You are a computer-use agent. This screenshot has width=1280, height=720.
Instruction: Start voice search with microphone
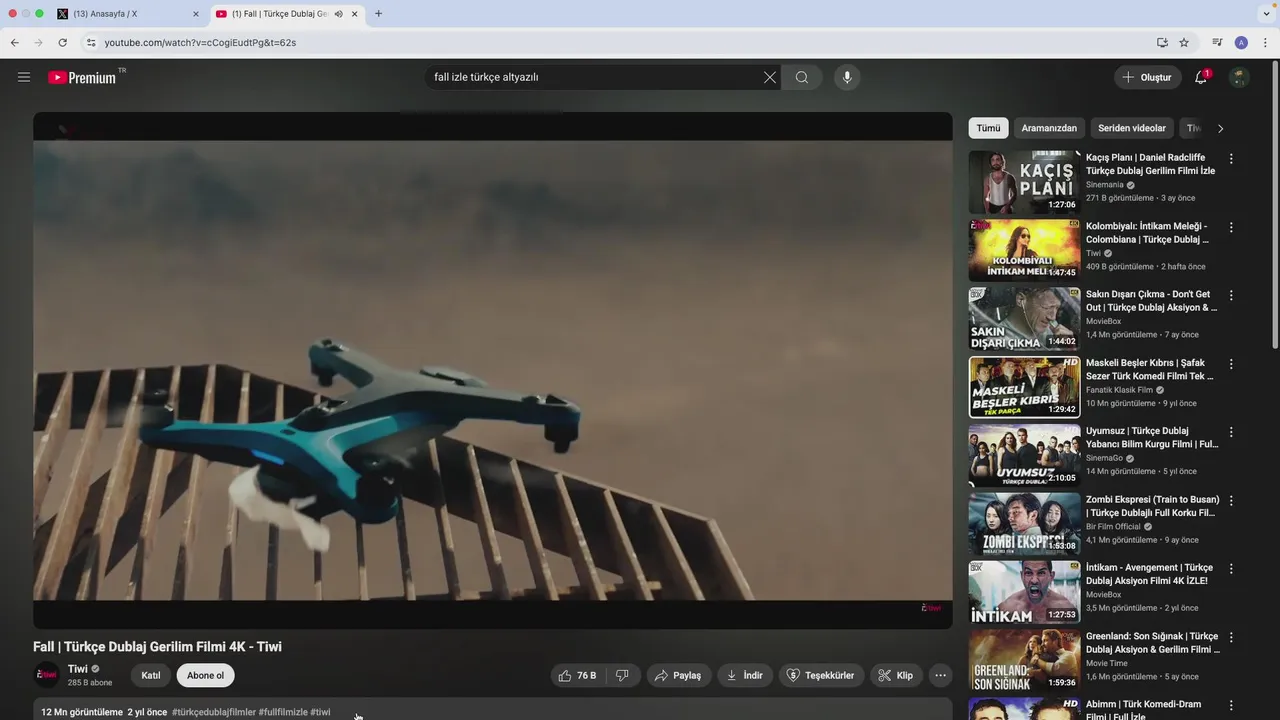coord(847,77)
